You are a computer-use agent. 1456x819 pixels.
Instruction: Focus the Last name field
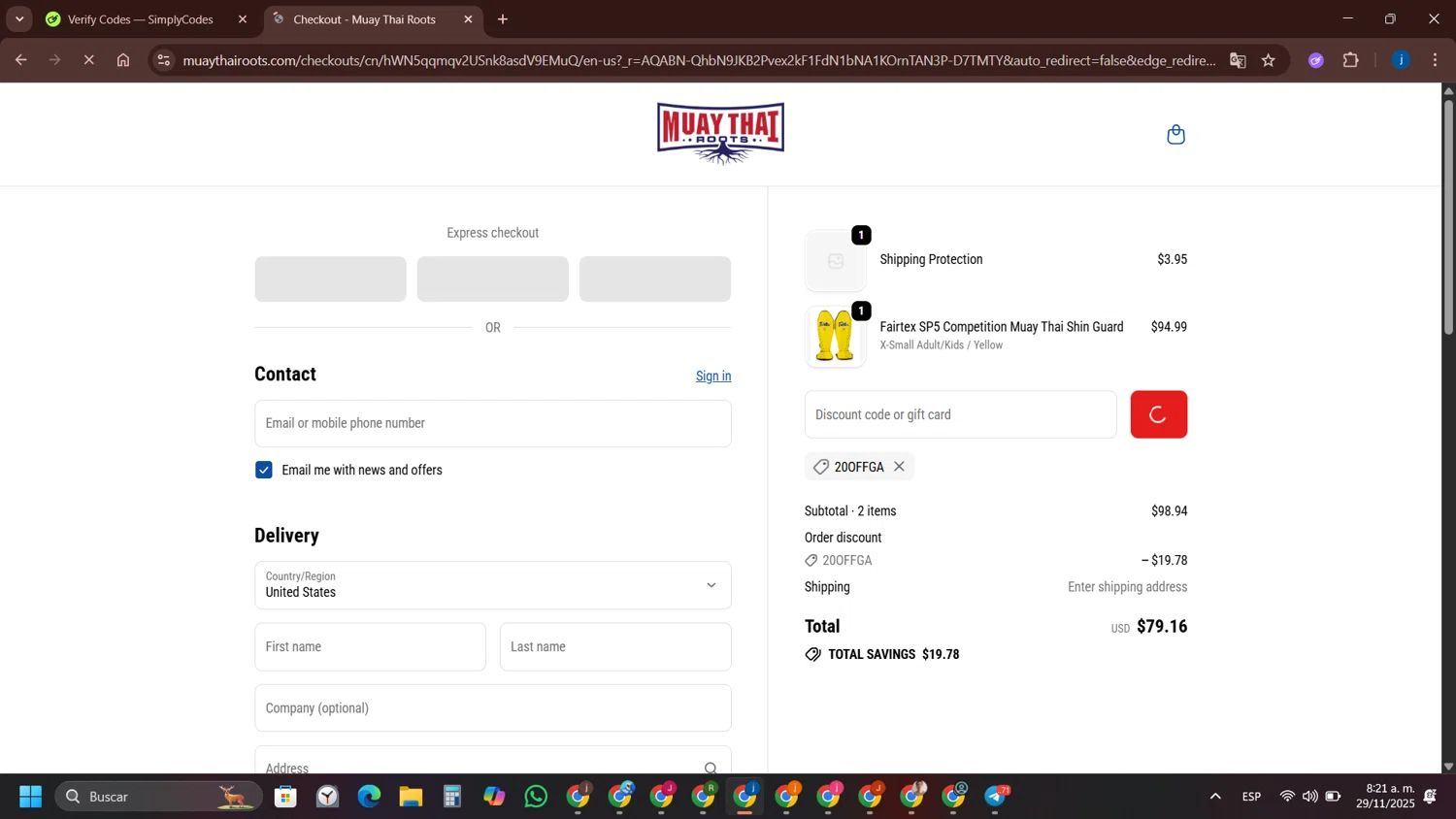[x=615, y=646]
